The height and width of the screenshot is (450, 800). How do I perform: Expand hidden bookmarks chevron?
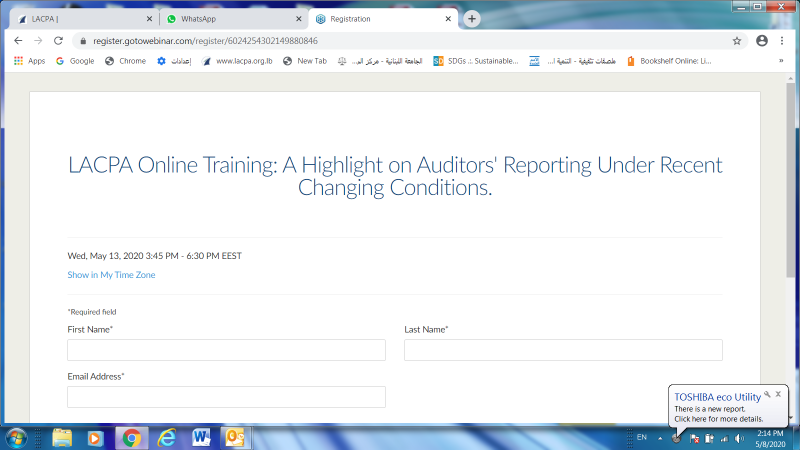(x=781, y=61)
